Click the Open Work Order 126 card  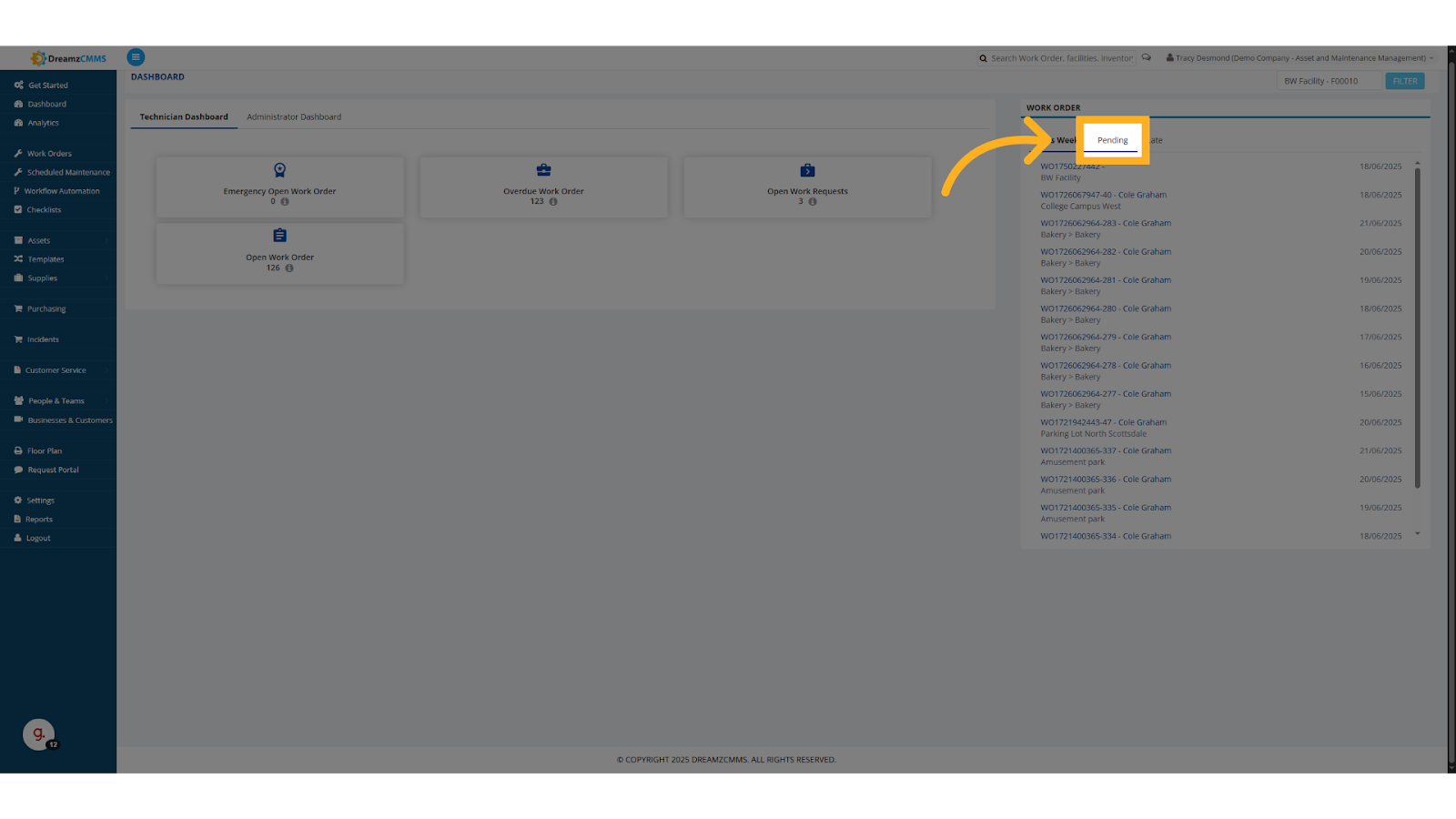point(279,254)
